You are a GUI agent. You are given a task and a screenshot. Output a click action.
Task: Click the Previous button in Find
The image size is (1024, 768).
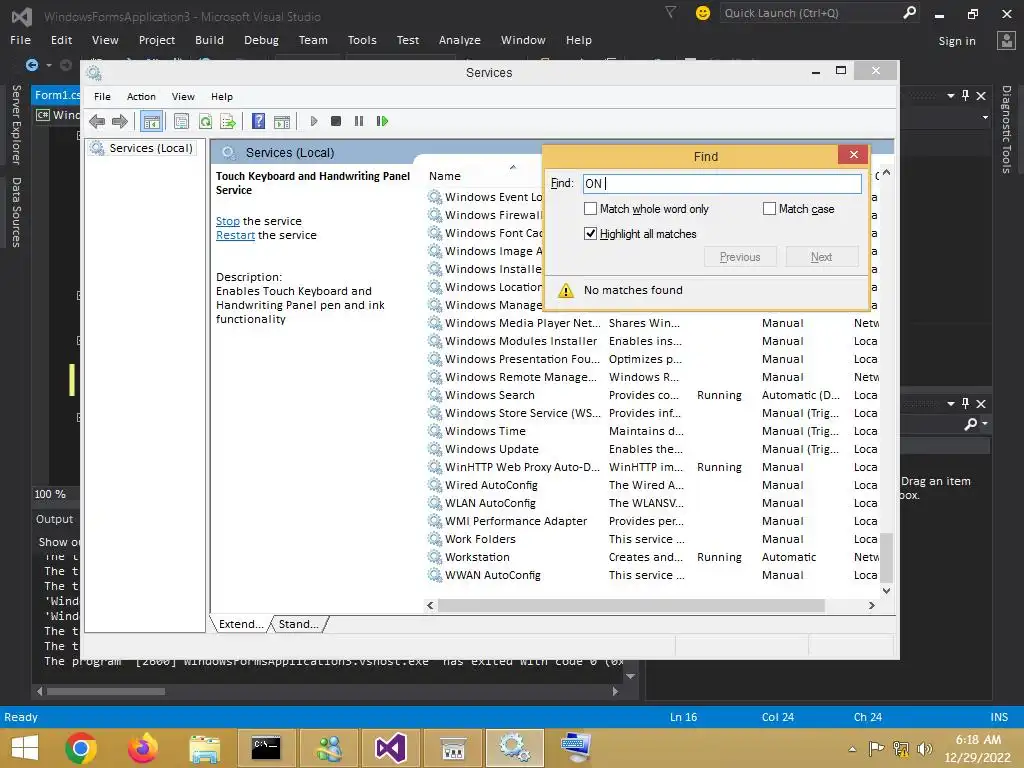(x=740, y=257)
